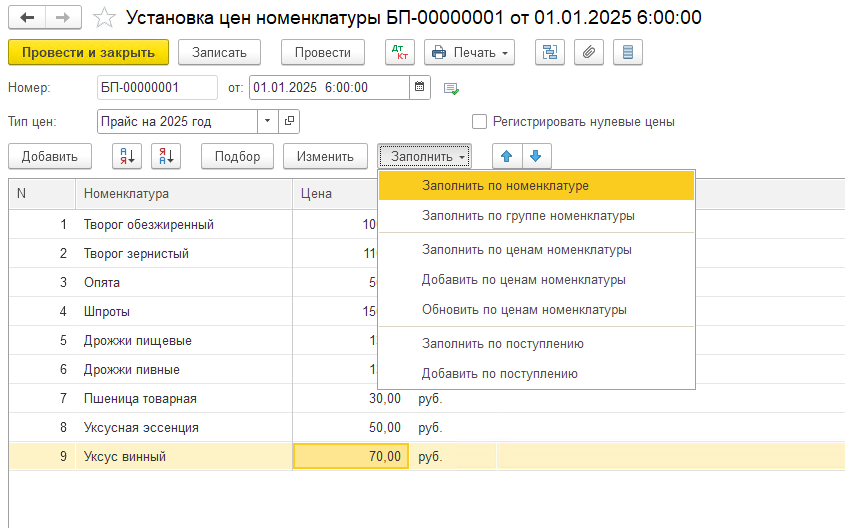
Task: Click the Изменить button
Action: tap(325, 156)
